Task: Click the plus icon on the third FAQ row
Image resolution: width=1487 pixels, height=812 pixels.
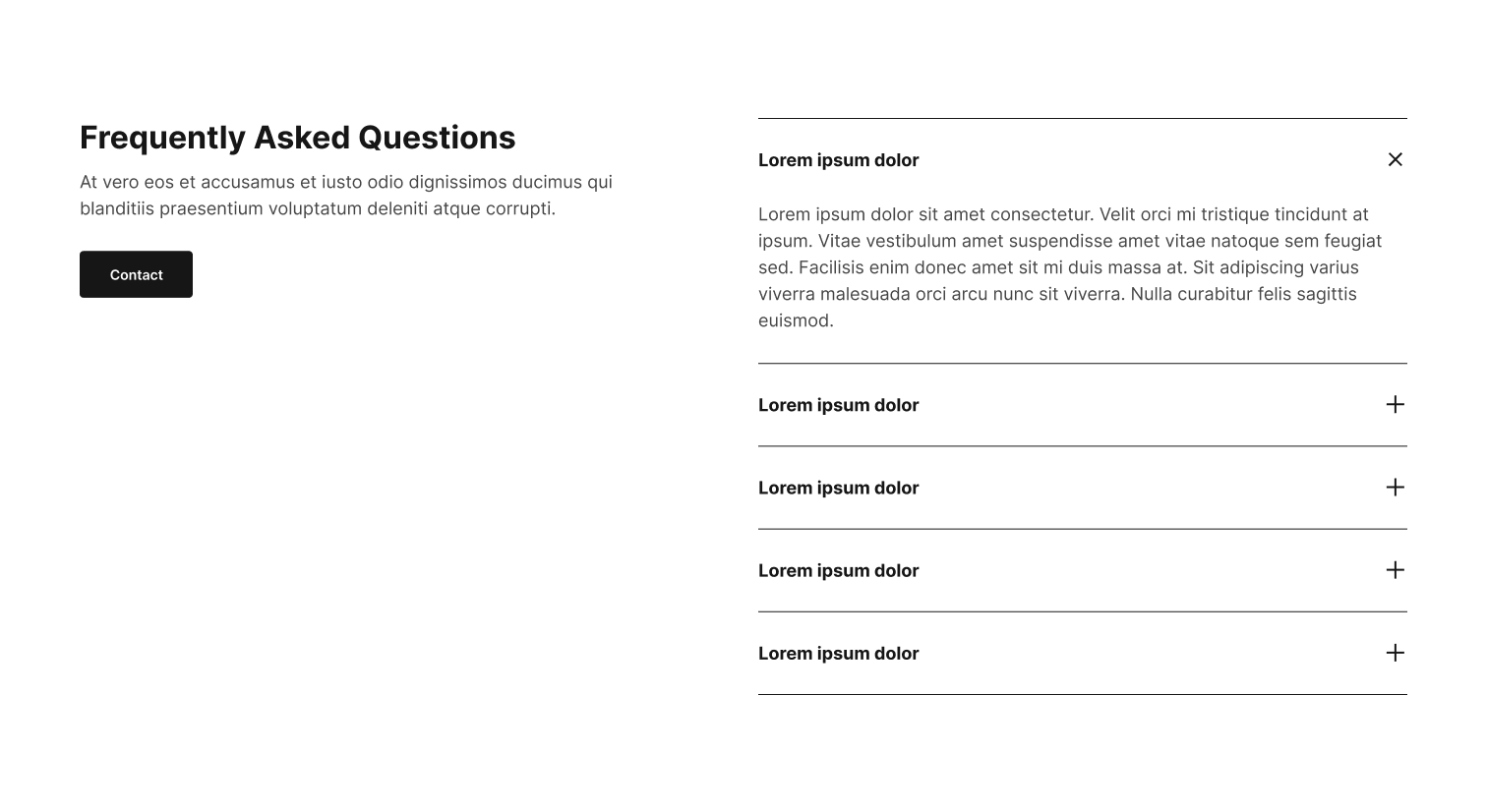Action: 1395,488
